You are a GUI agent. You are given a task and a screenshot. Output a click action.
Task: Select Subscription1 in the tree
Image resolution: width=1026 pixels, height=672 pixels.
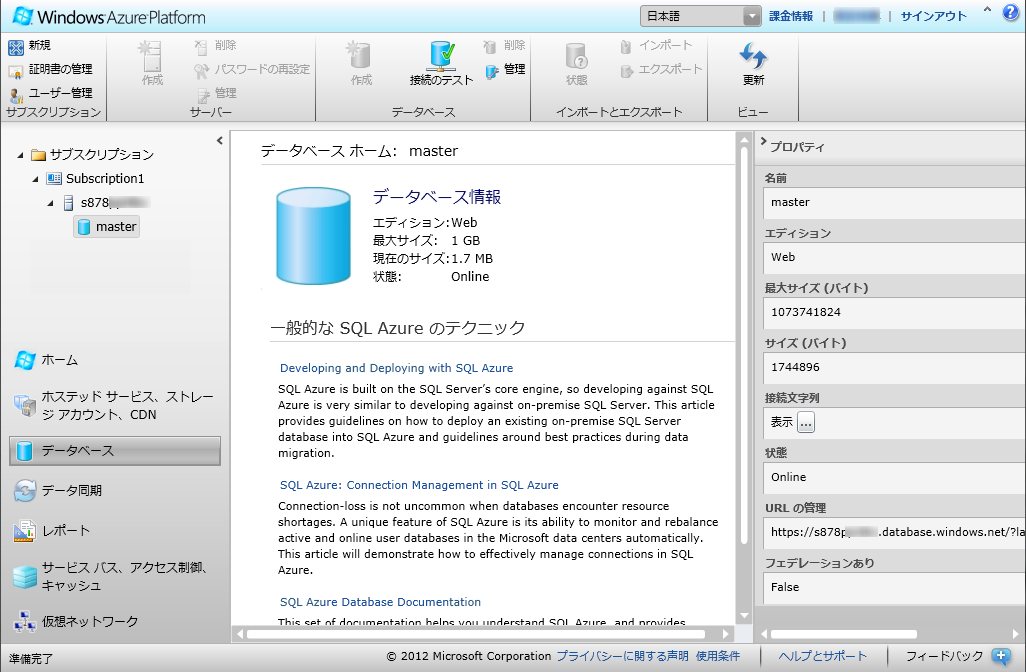[96, 179]
